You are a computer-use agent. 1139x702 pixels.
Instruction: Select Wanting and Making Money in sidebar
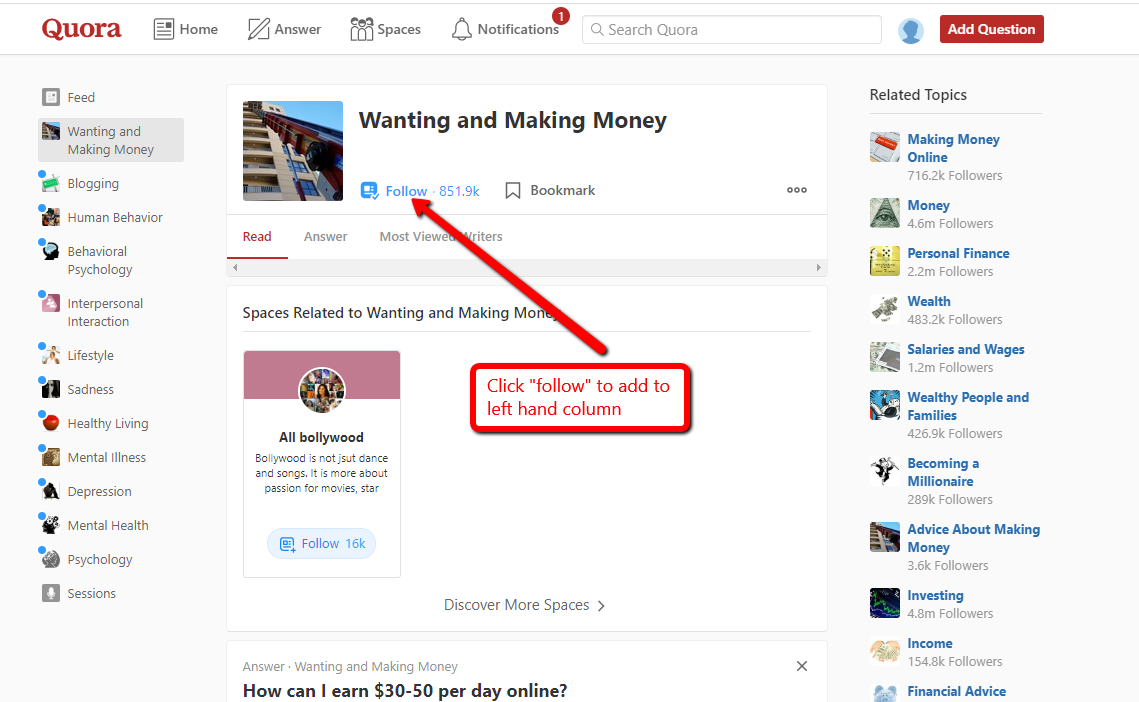point(110,140)
